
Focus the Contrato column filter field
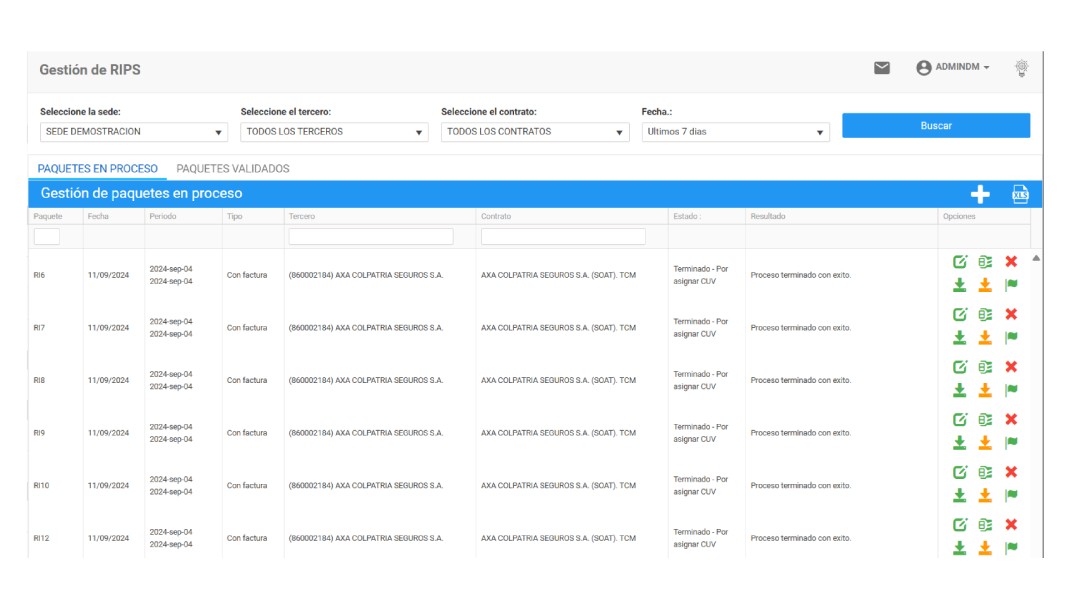(563, 237)
